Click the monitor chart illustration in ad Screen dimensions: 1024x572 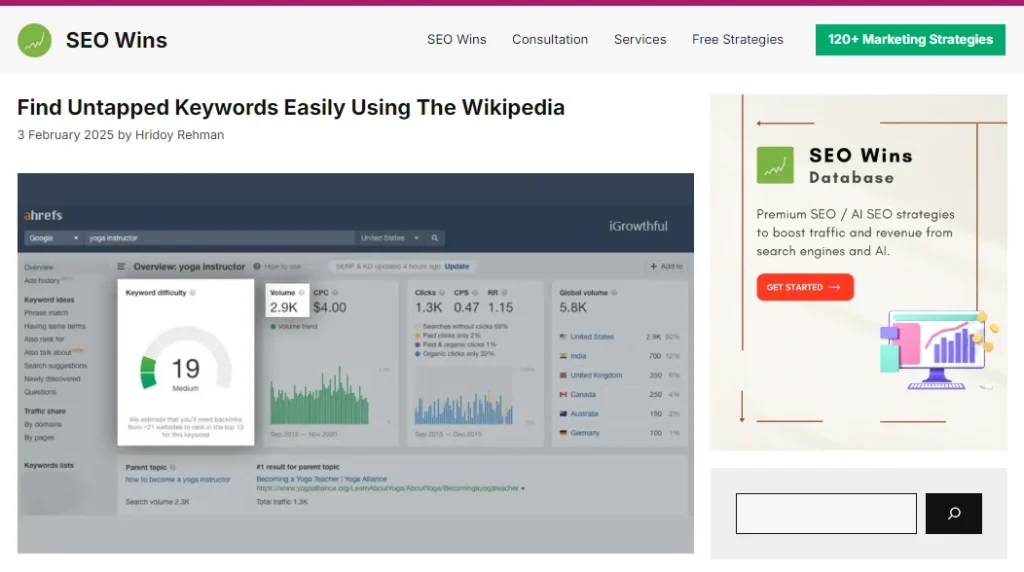(x=938, y=351)
